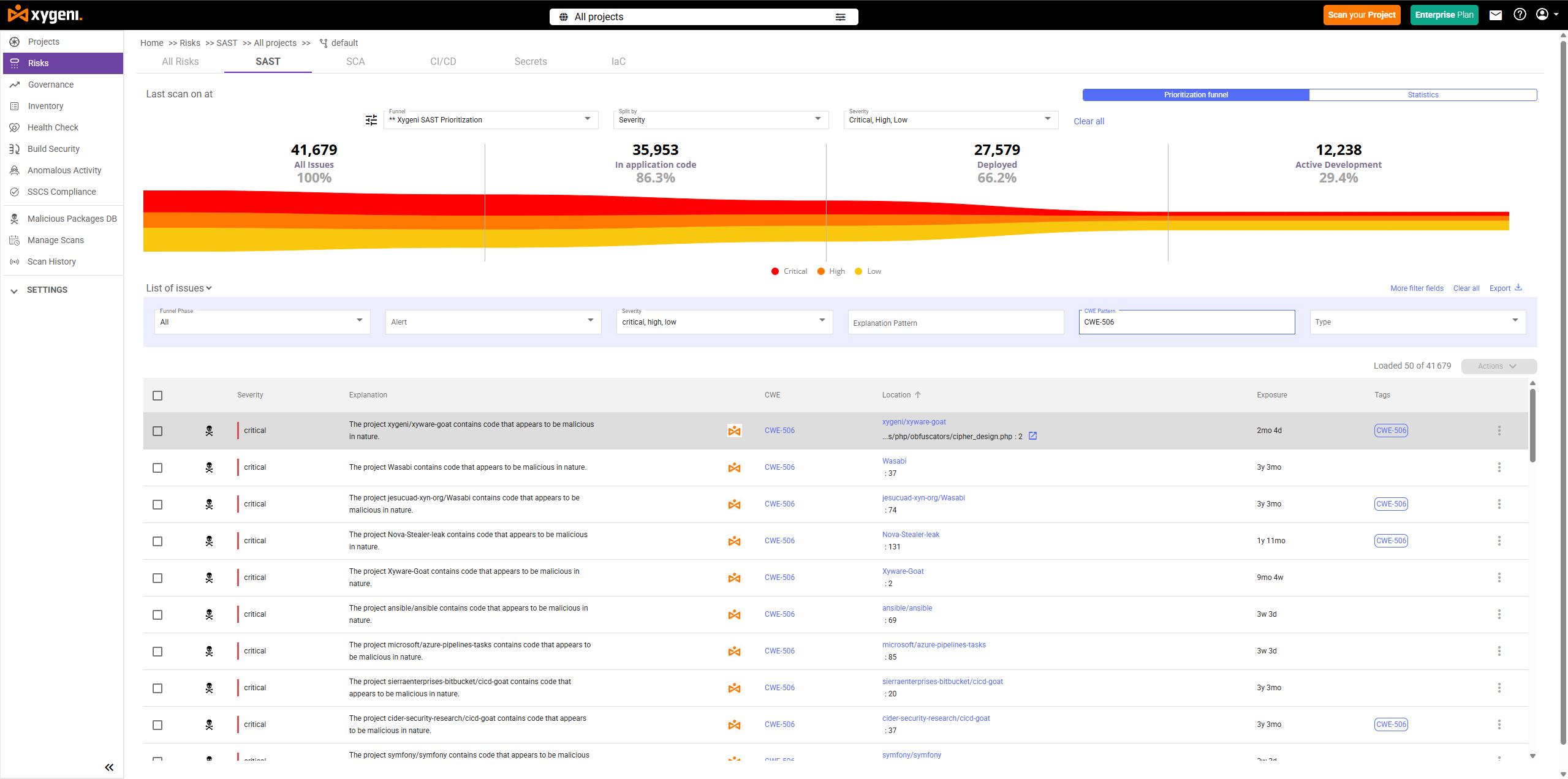The height and width of the screenshot is (779, 1568).
Task: Expand the Split by Severity dropdown
Action: coord(720,120)
